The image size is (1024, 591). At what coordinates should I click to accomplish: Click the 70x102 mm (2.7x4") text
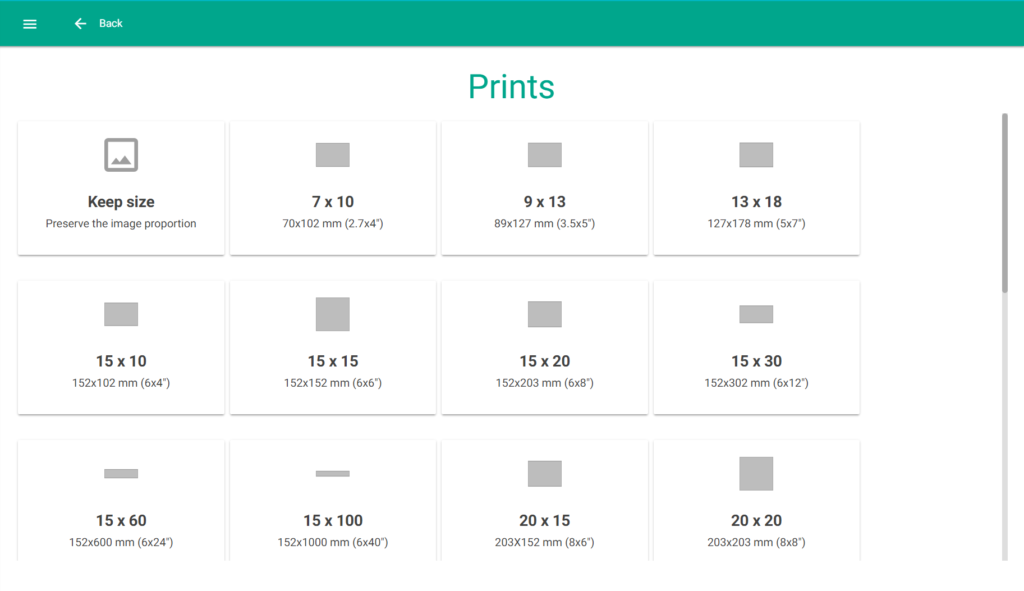pyautogui.click(x=332, y=223)
